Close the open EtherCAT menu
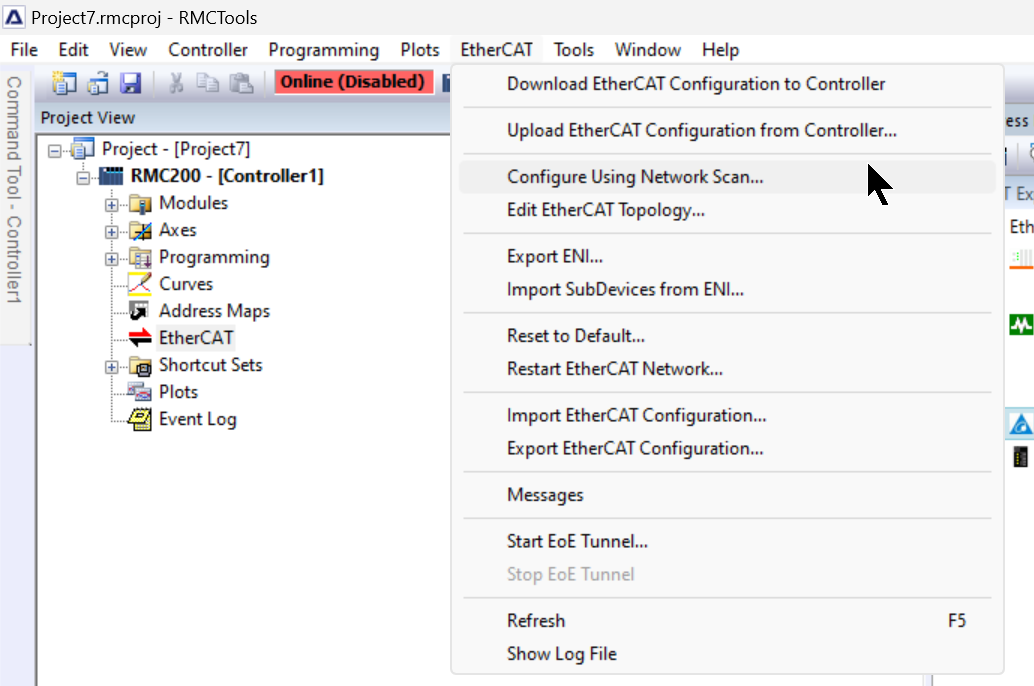1034x686 pixels. coord(497,50)
